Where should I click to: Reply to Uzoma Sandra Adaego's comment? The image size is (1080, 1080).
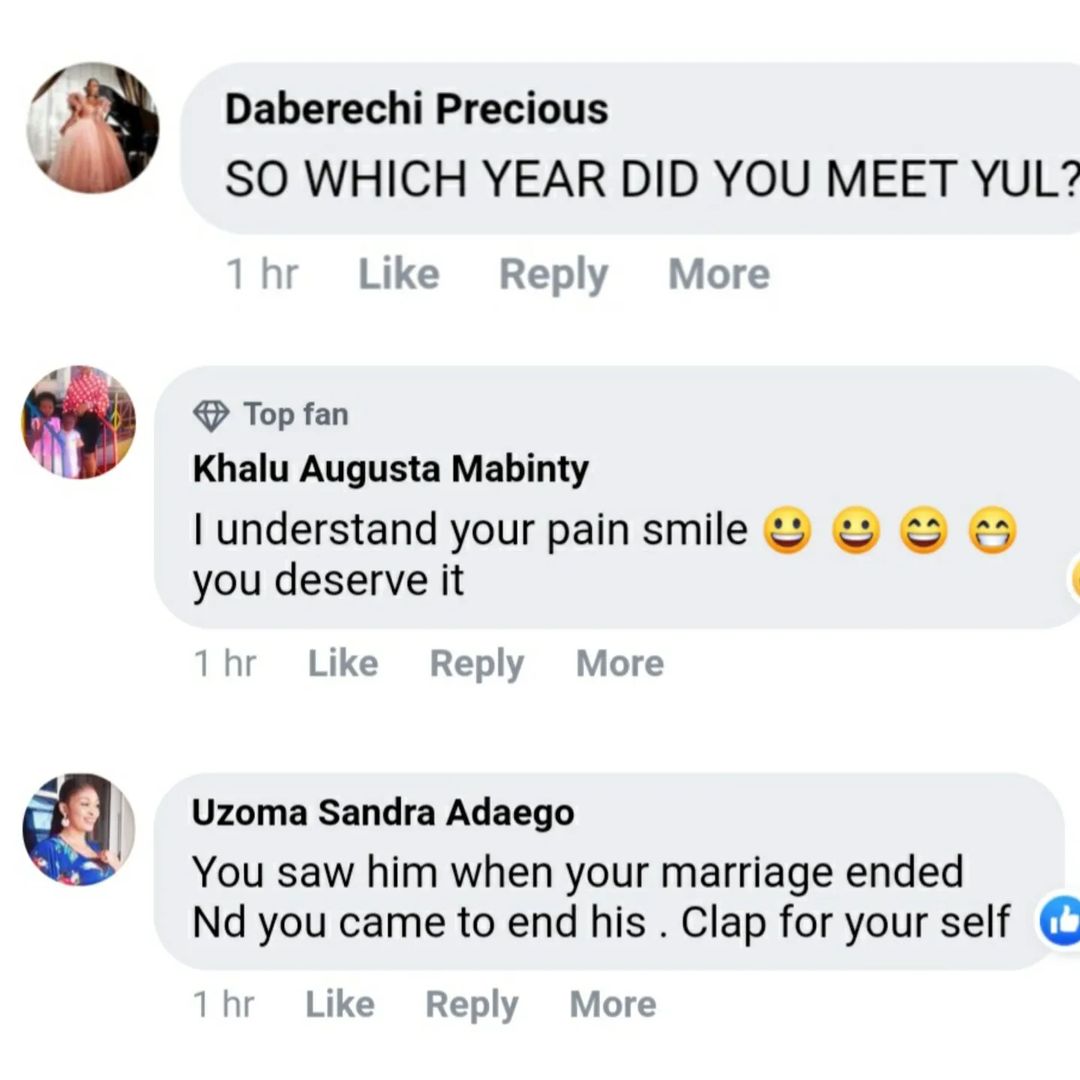pos(471,1004)
